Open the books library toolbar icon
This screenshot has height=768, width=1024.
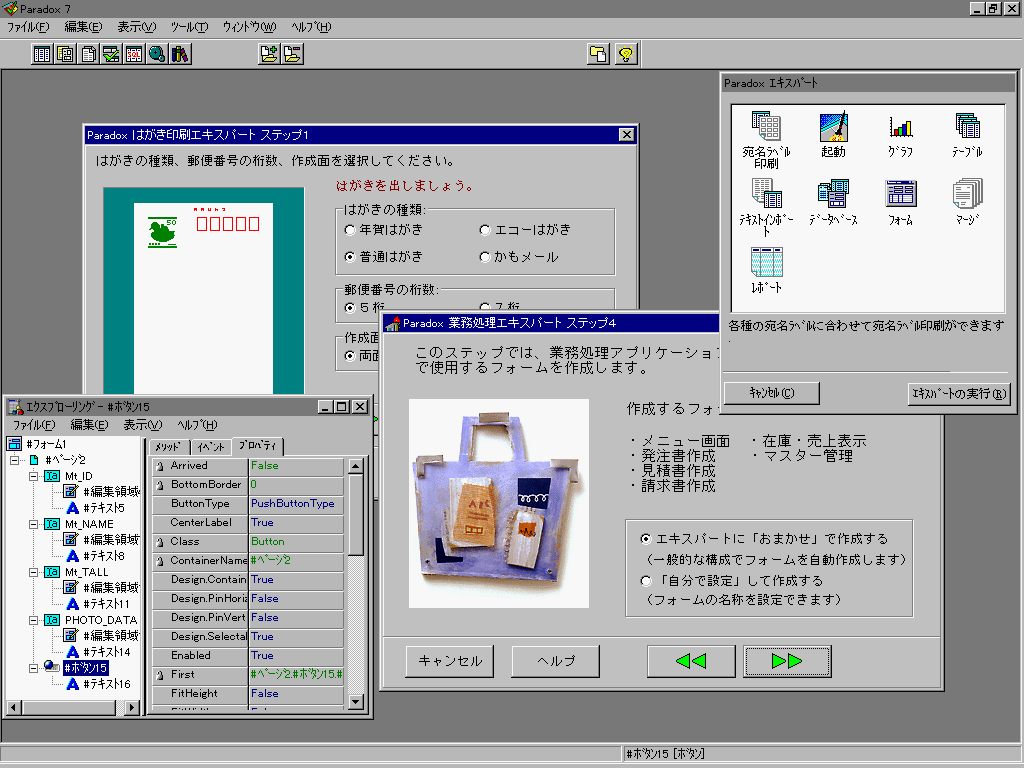pos(180,54)
